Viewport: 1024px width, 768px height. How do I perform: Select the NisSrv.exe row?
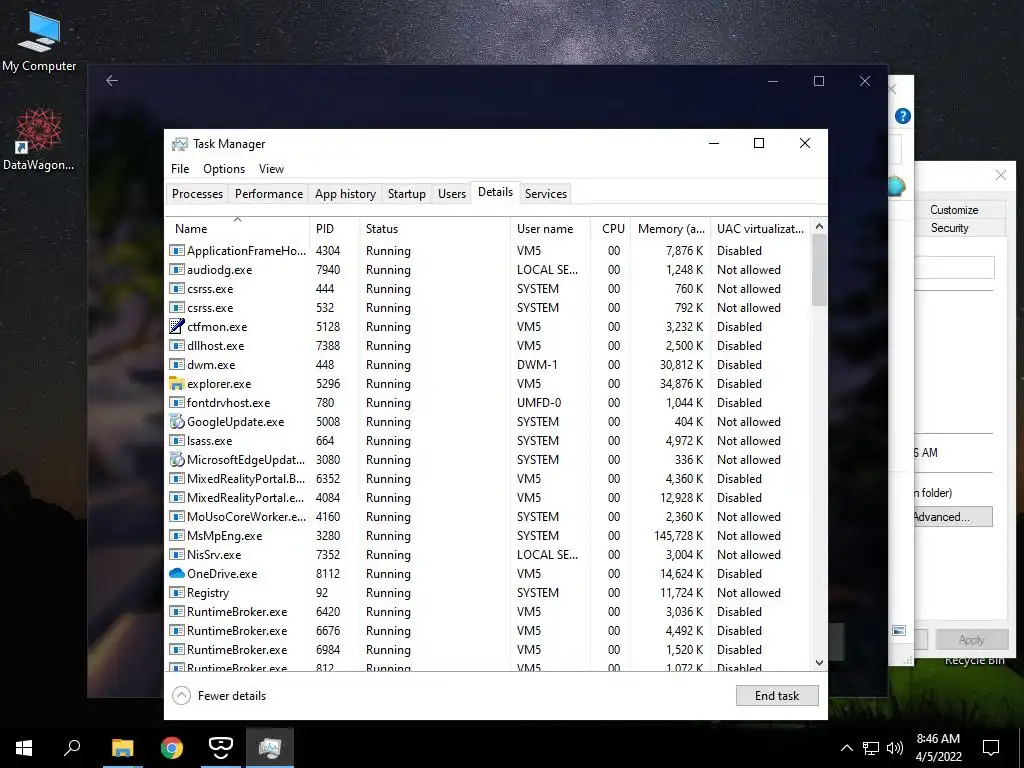coord(488,554)
